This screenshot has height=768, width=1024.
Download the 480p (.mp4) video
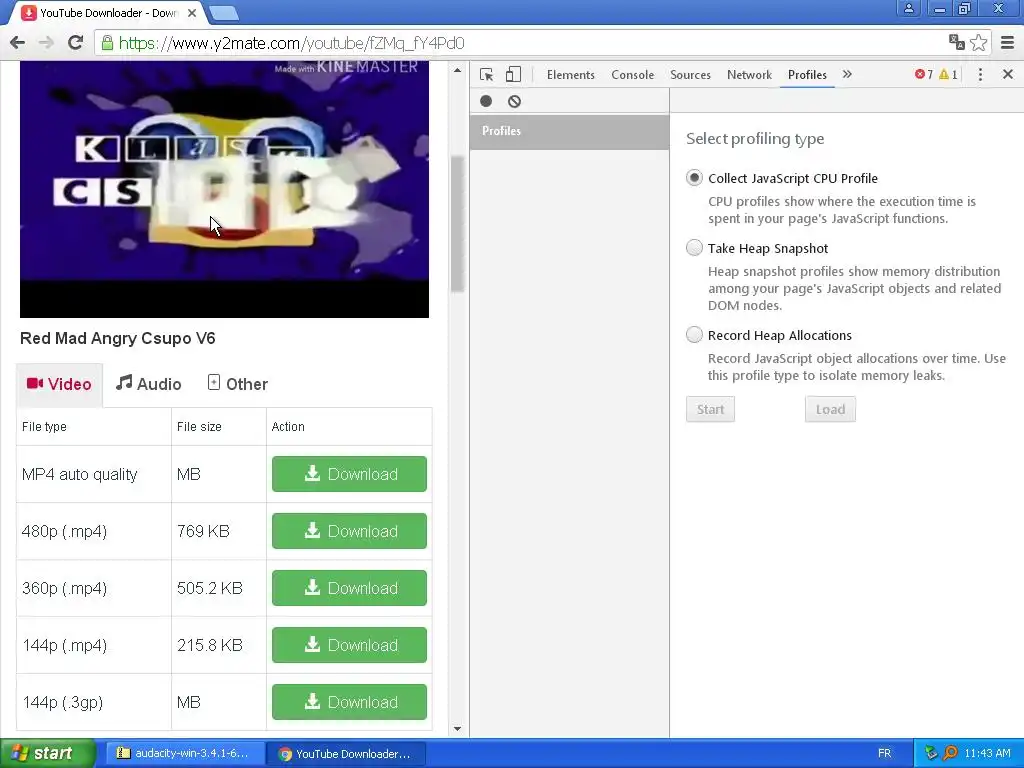point(349,531)
